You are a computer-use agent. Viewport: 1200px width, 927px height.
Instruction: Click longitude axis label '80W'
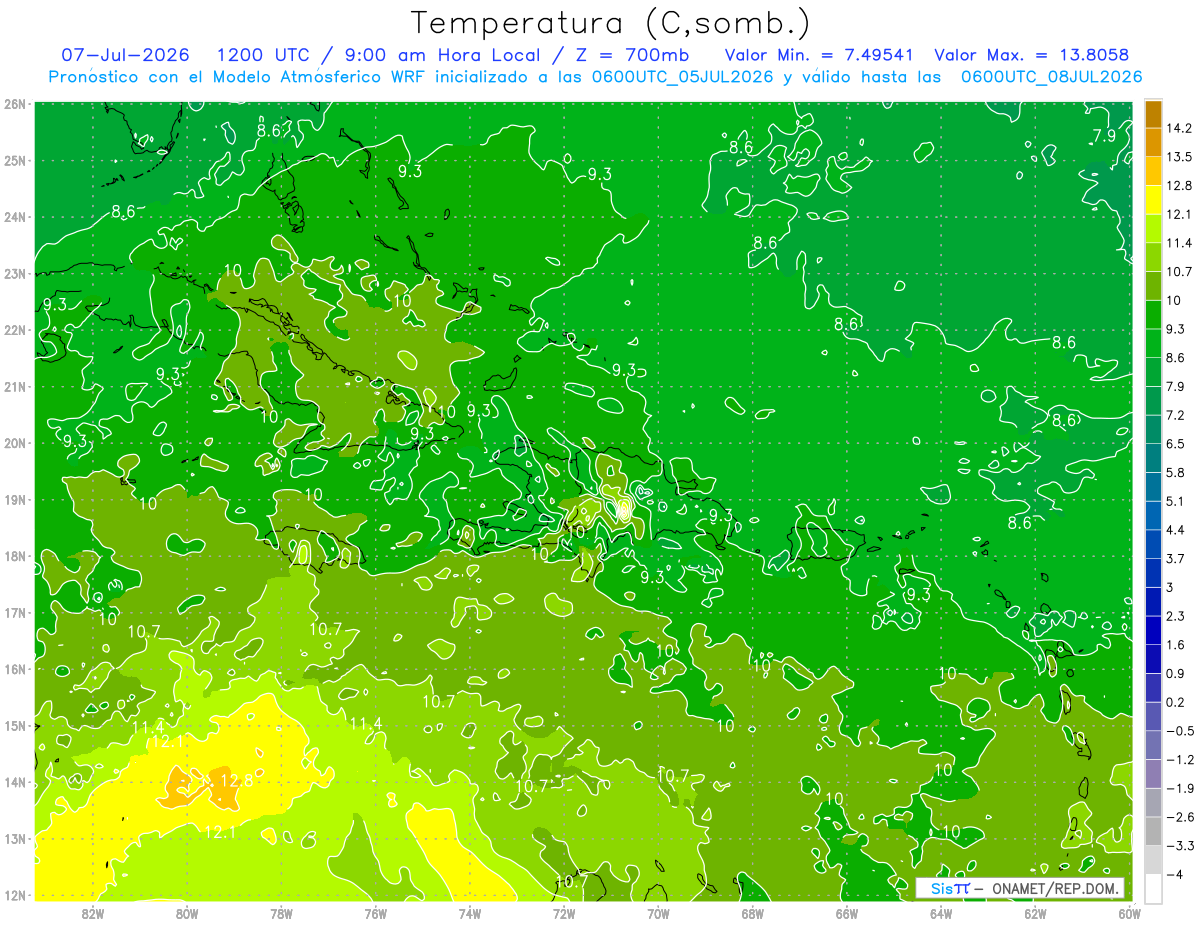tap(186, 912)
